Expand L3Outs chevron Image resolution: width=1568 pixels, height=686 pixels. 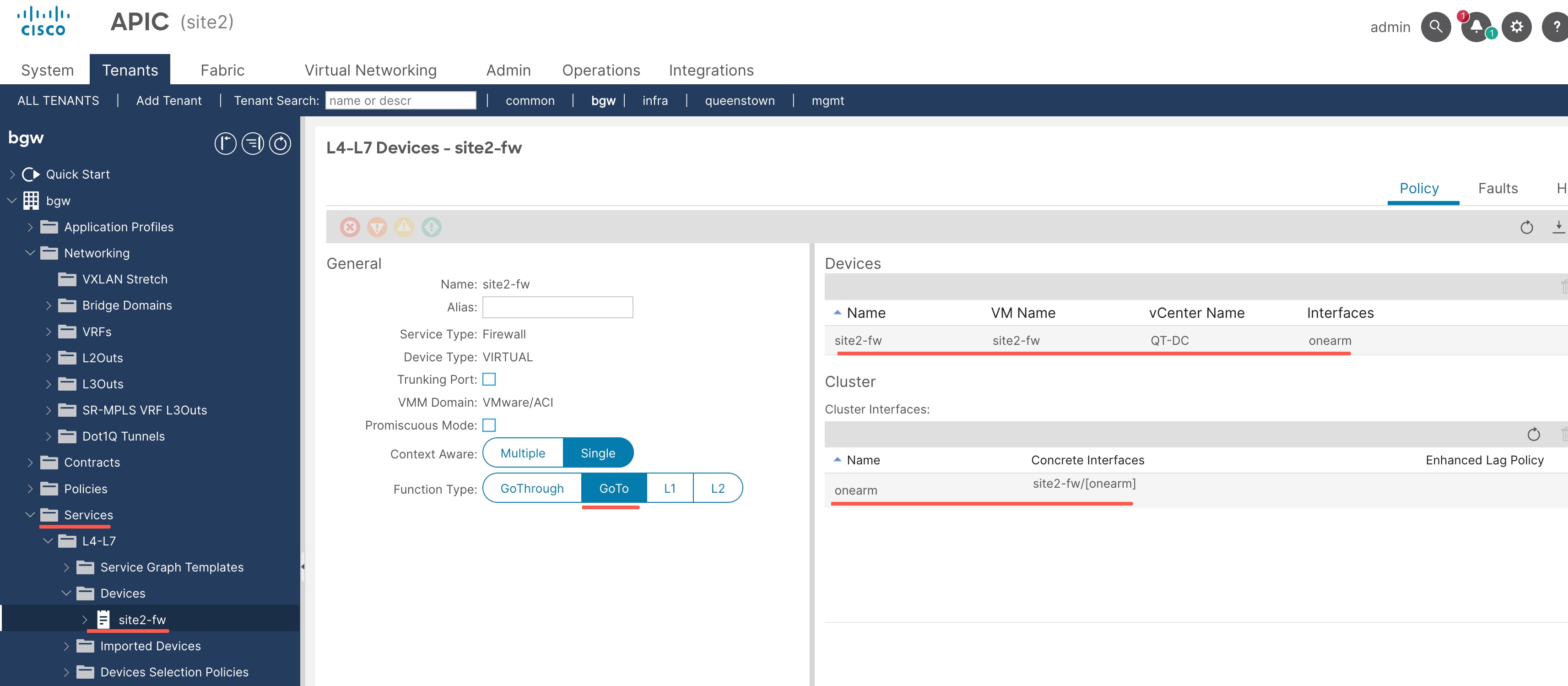point(48,384)
